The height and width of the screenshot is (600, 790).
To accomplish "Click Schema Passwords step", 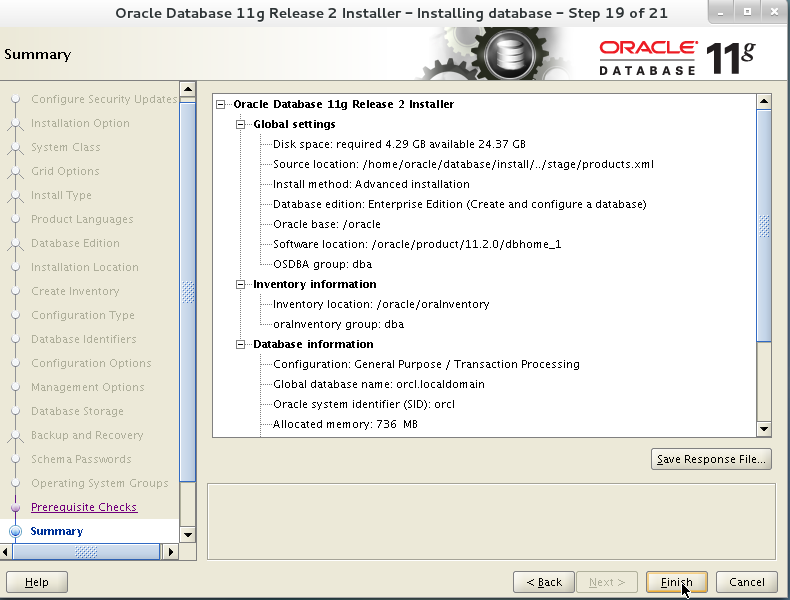I will (81, 459).
